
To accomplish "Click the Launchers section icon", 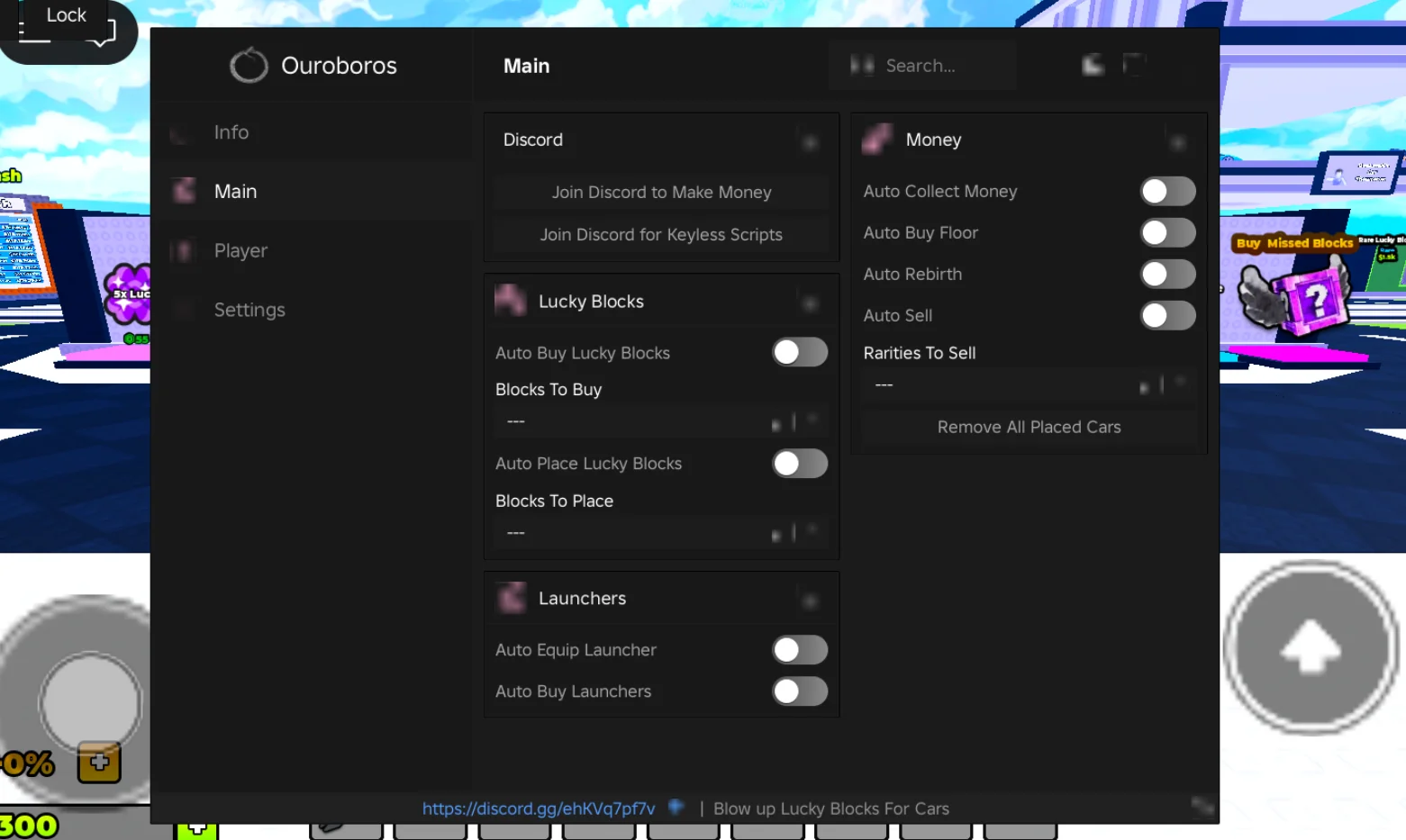I will [511, 598].
